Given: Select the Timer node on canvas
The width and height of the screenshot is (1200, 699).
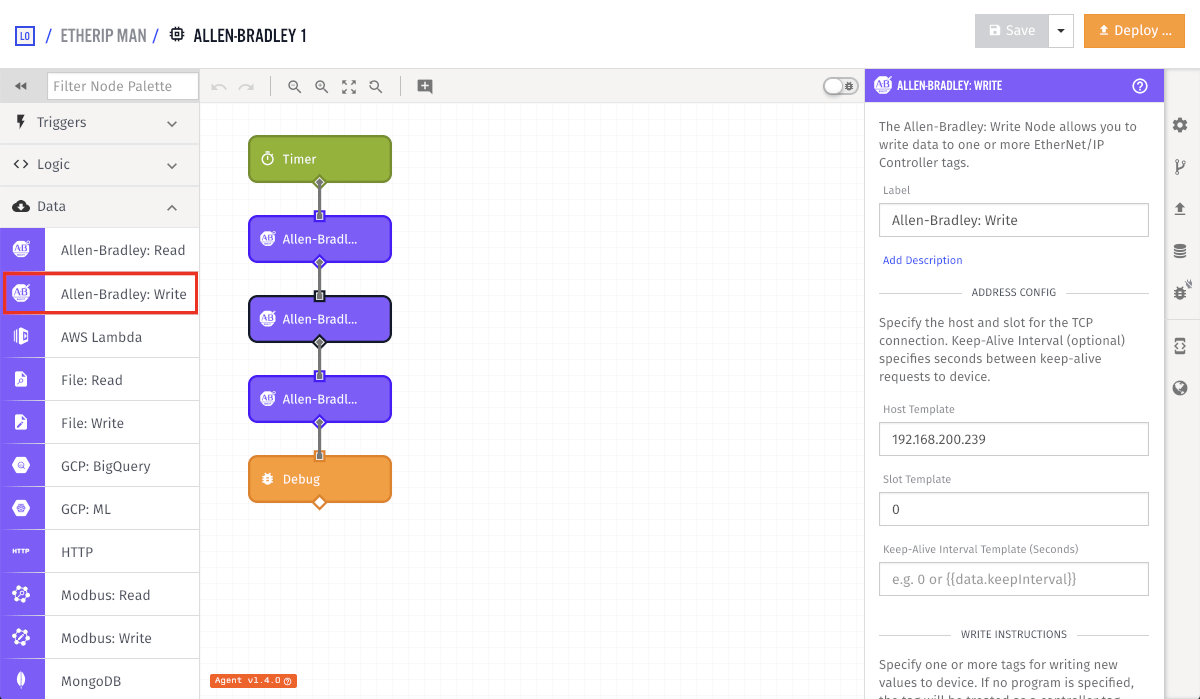Looking at the screenshot, I should [320, 159].
